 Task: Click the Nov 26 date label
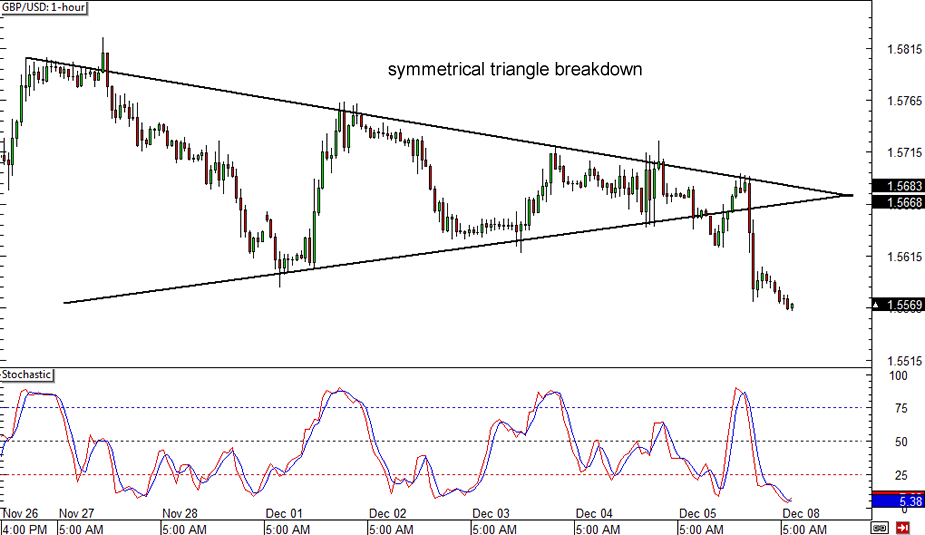20,513
